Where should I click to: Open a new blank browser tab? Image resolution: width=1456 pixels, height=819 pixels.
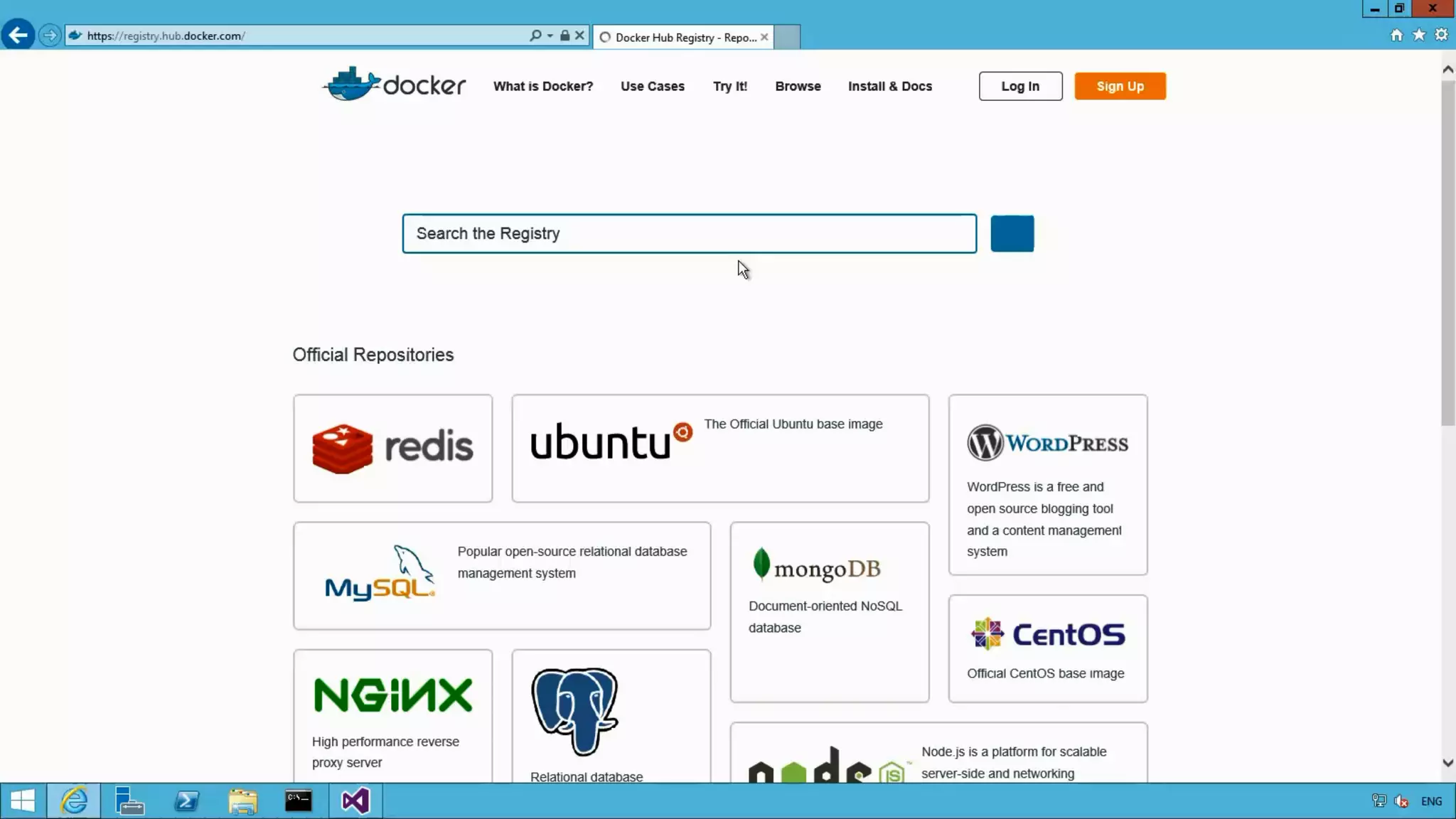pyautogui.click(x=787, y=37)
